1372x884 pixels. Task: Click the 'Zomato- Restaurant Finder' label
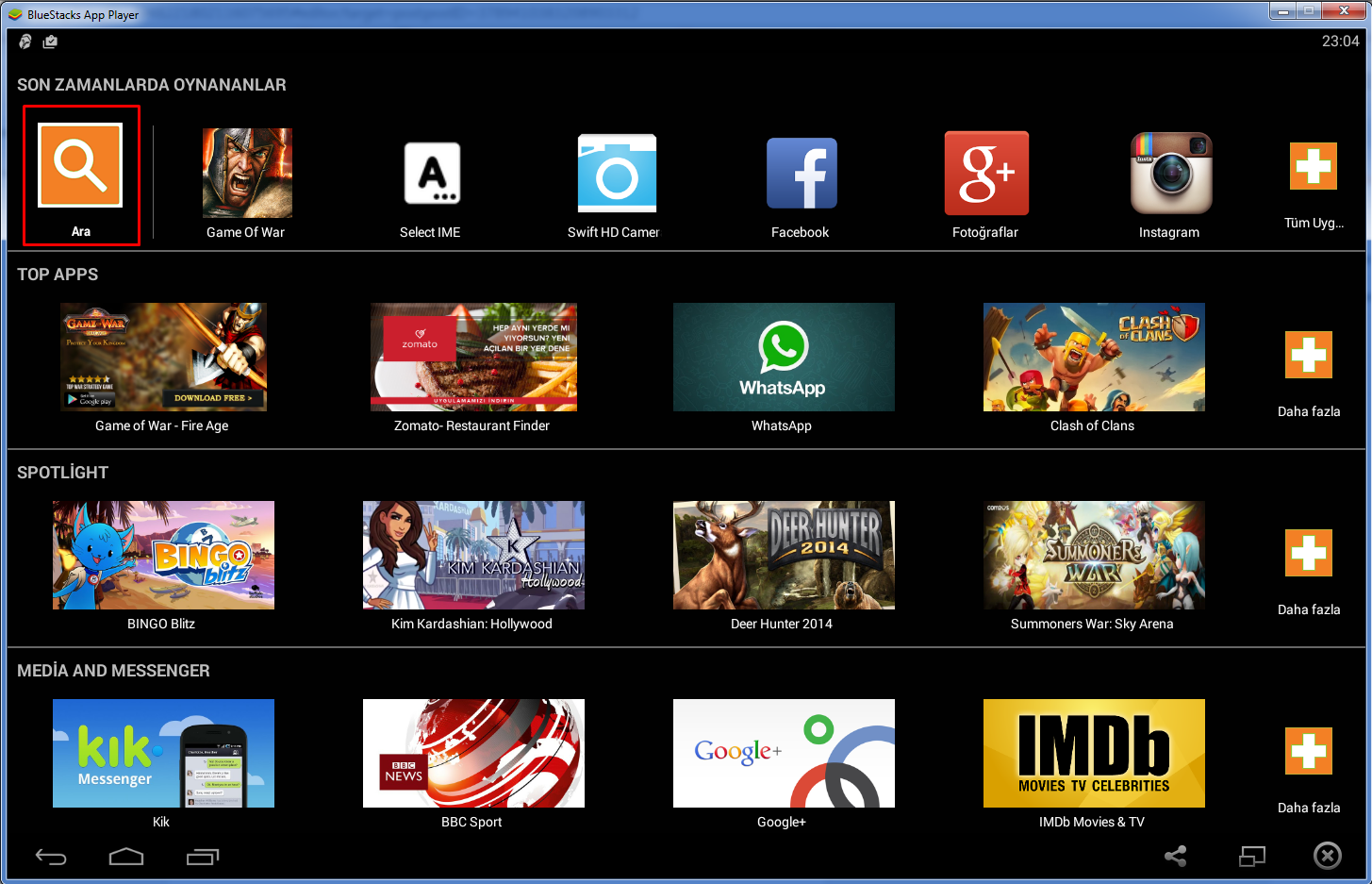tap(471, 425)
